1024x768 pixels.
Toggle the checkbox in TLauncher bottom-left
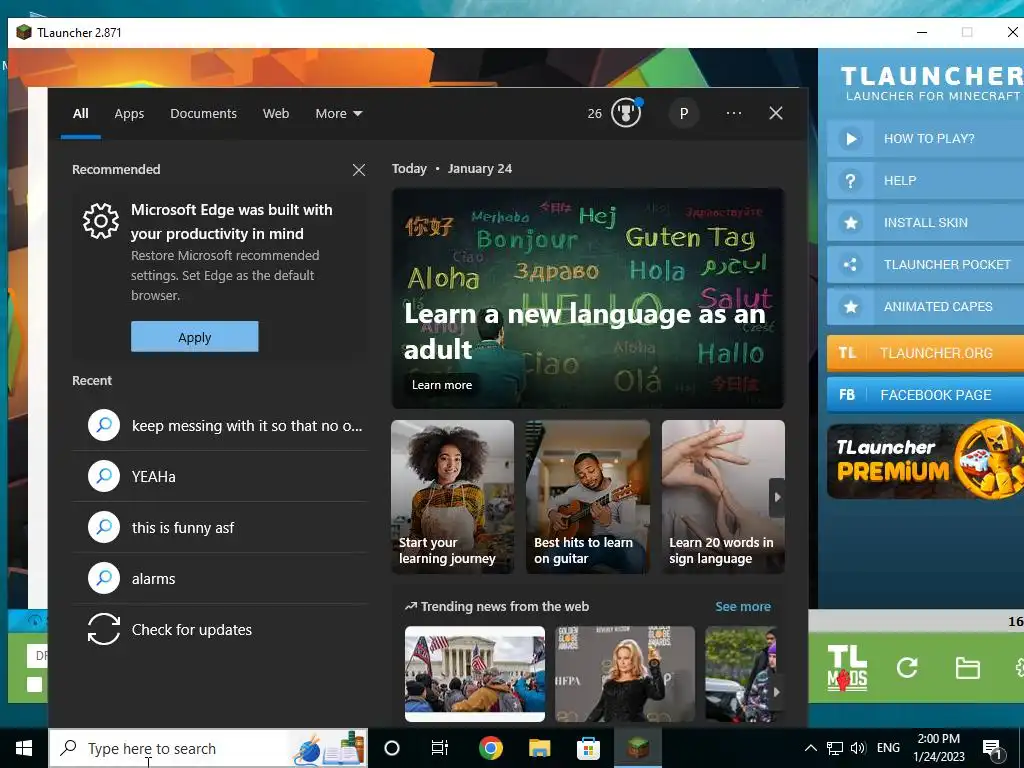[x=35, y=684]
